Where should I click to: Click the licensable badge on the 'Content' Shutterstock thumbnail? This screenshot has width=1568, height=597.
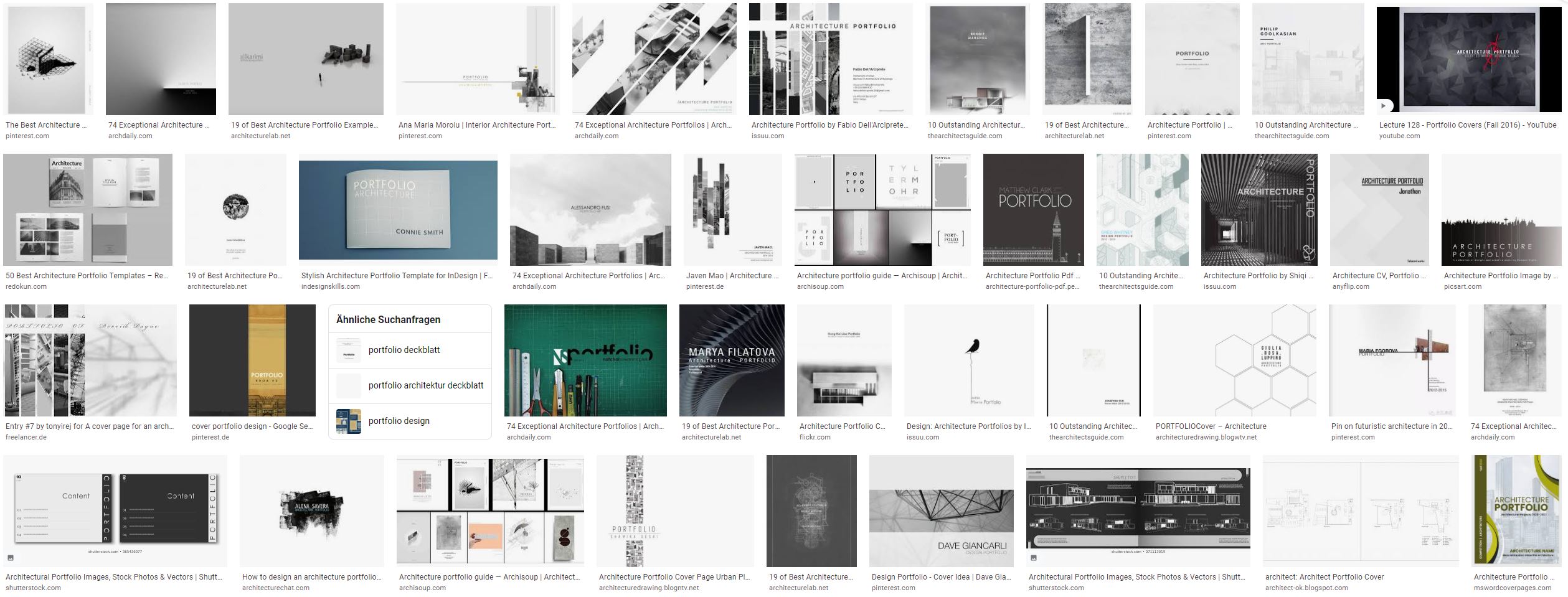11,558
